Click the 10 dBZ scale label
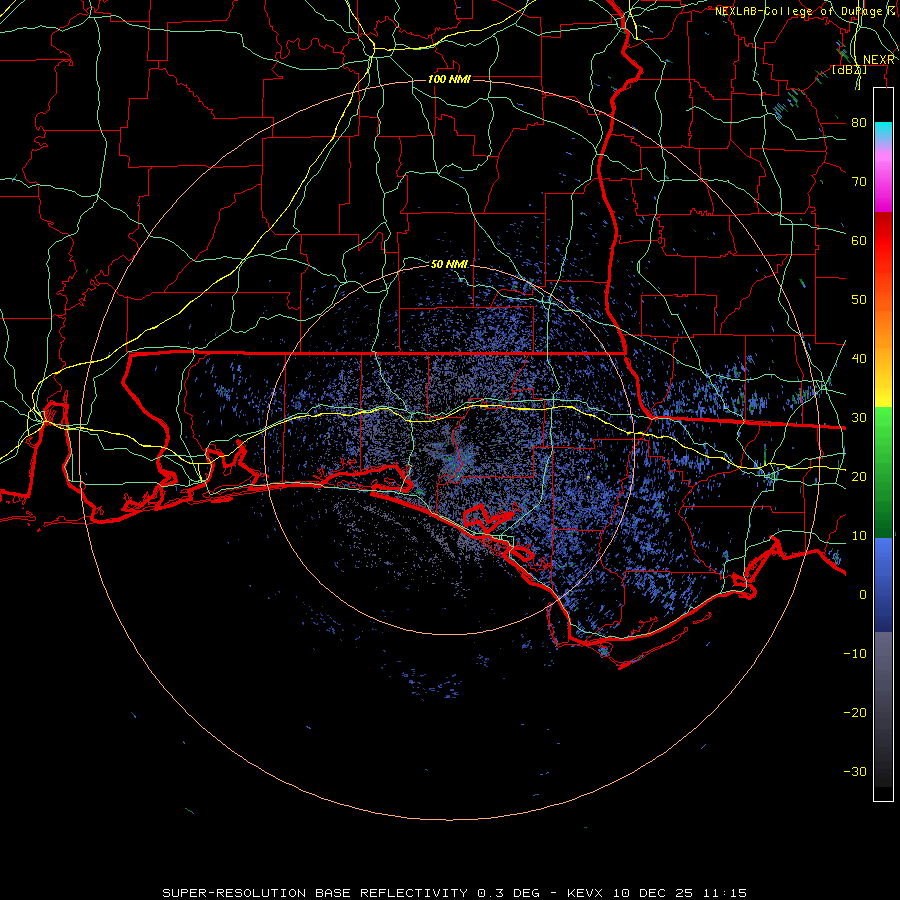Image resolution: width=900 pixels, height=900 pixels. [859, 536]
